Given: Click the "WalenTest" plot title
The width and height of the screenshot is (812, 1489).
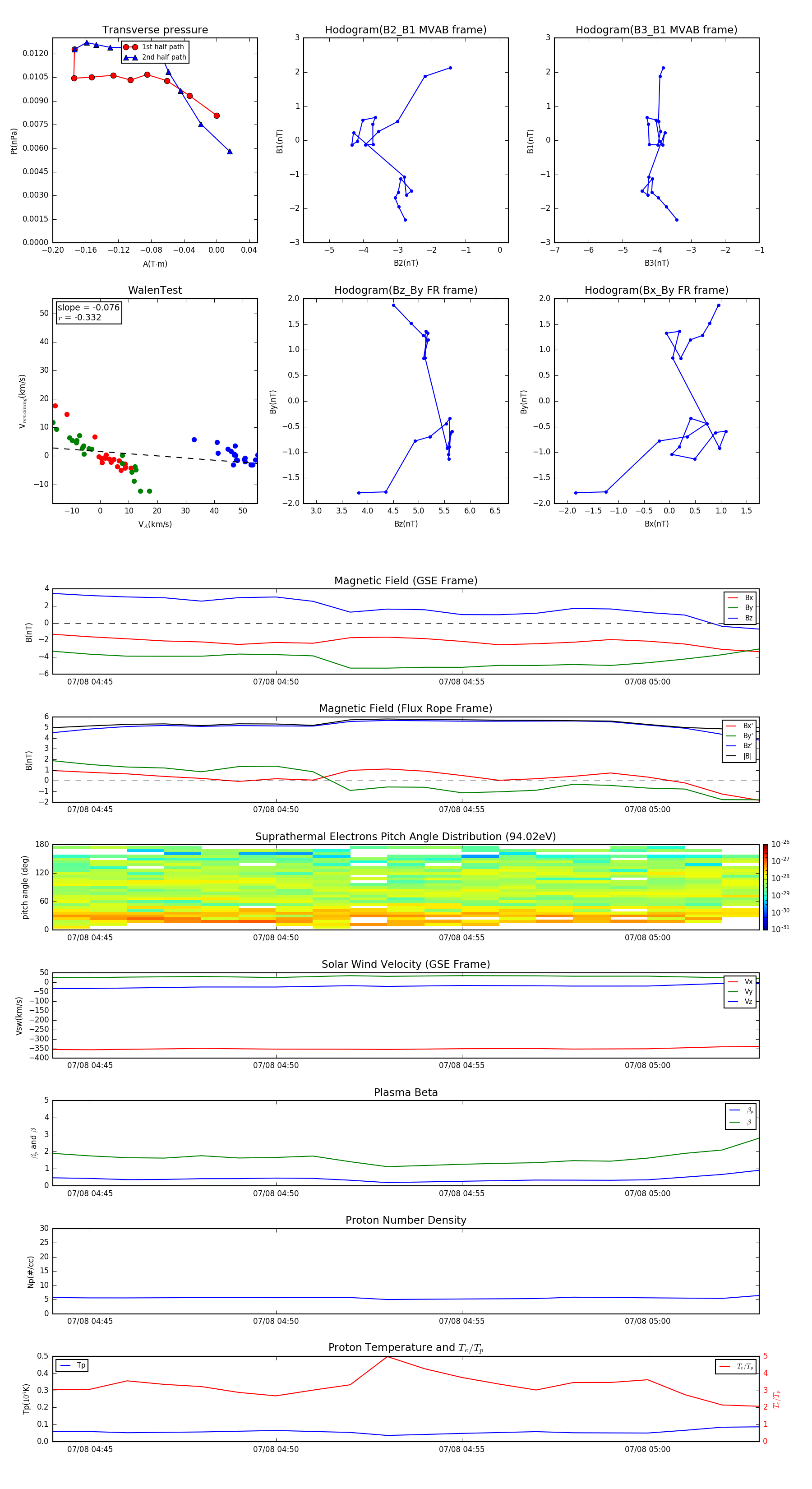Looking at the screenshot, I should [x=155, y=290].
